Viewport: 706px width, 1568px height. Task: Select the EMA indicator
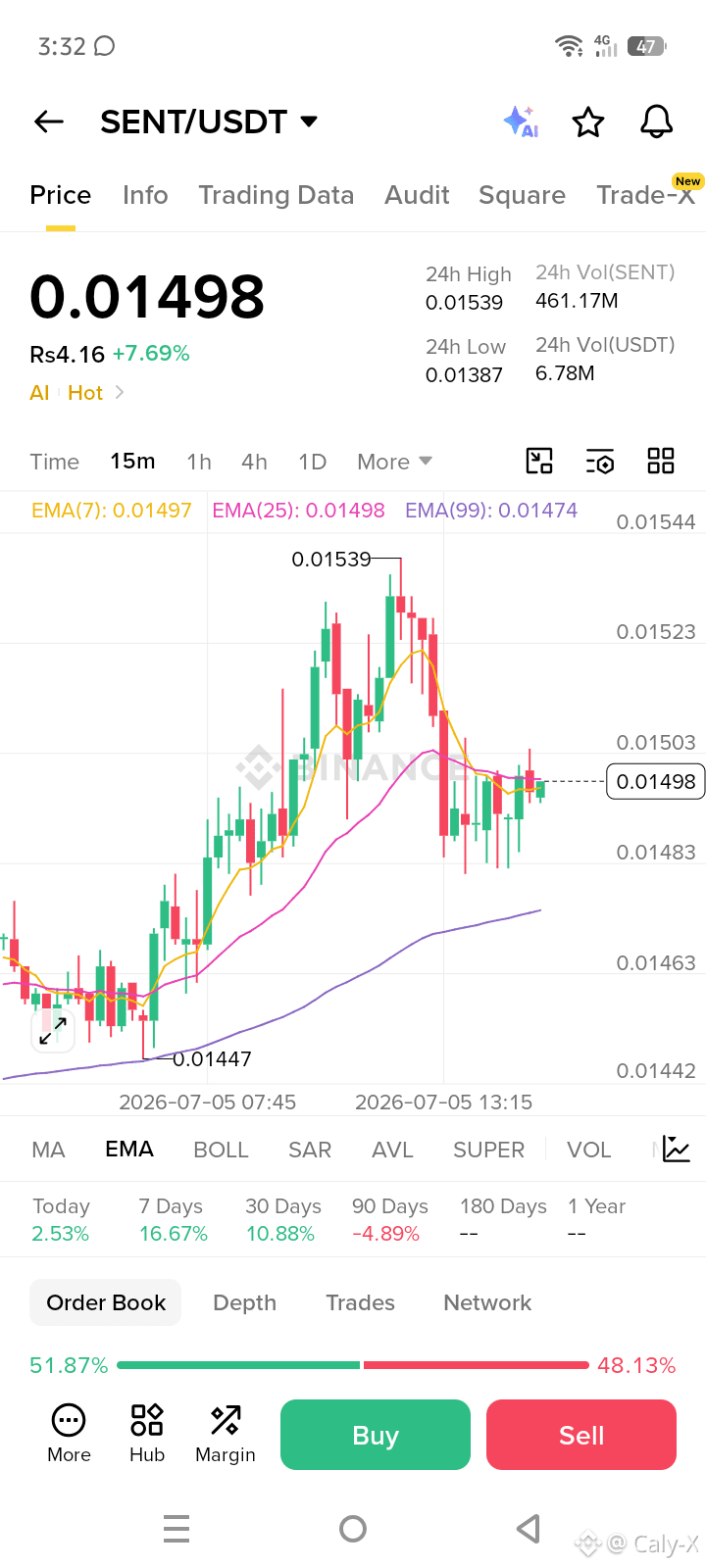129,1149
